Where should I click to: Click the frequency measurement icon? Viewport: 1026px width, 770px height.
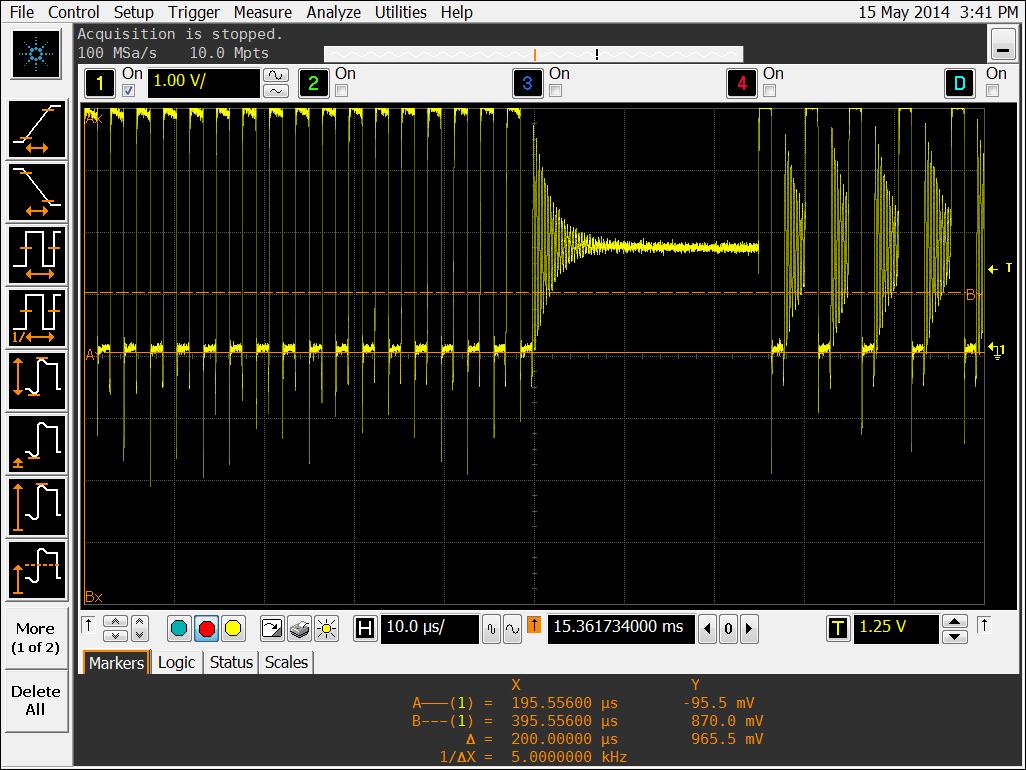click(37, 317)
